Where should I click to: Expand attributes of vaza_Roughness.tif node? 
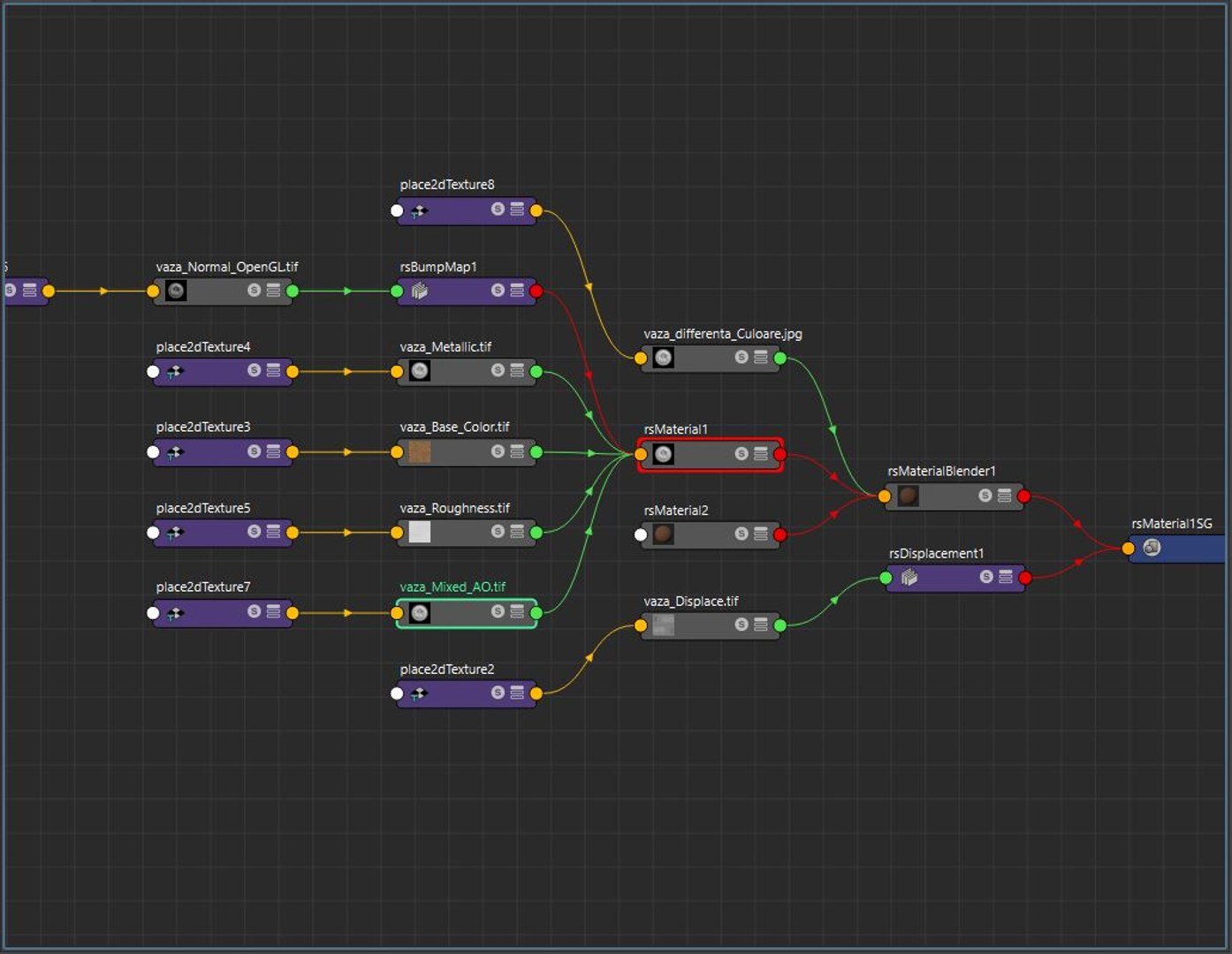coord(517,531)
